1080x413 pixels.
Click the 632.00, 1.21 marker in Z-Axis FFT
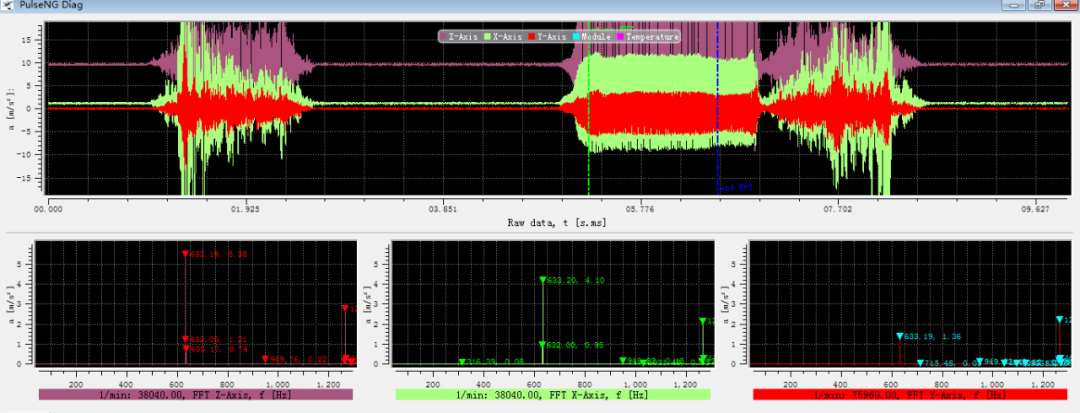click(x=185, y=340)
